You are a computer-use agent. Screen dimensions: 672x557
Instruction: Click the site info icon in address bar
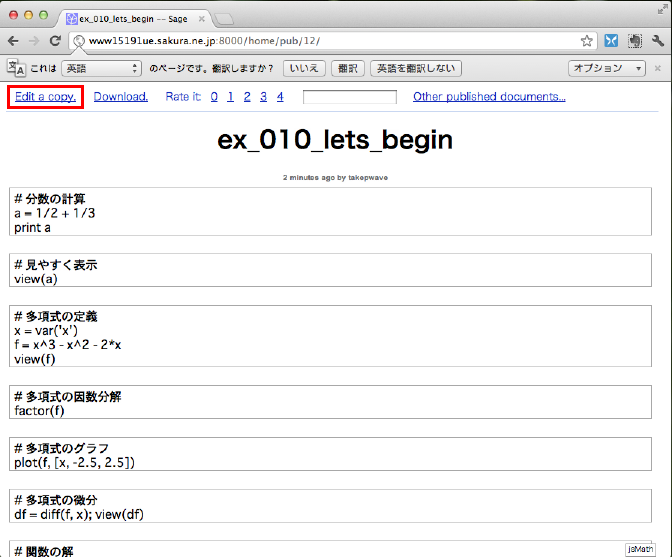coord(79,41)
